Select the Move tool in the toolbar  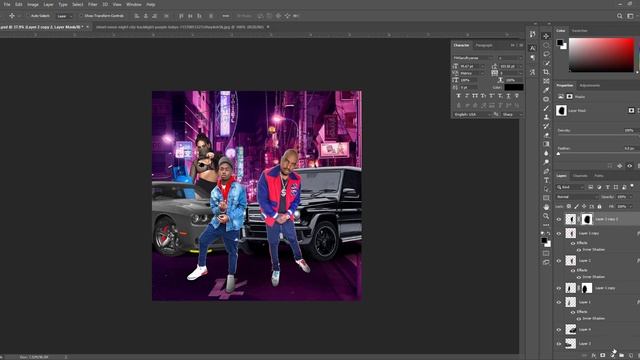546,36
